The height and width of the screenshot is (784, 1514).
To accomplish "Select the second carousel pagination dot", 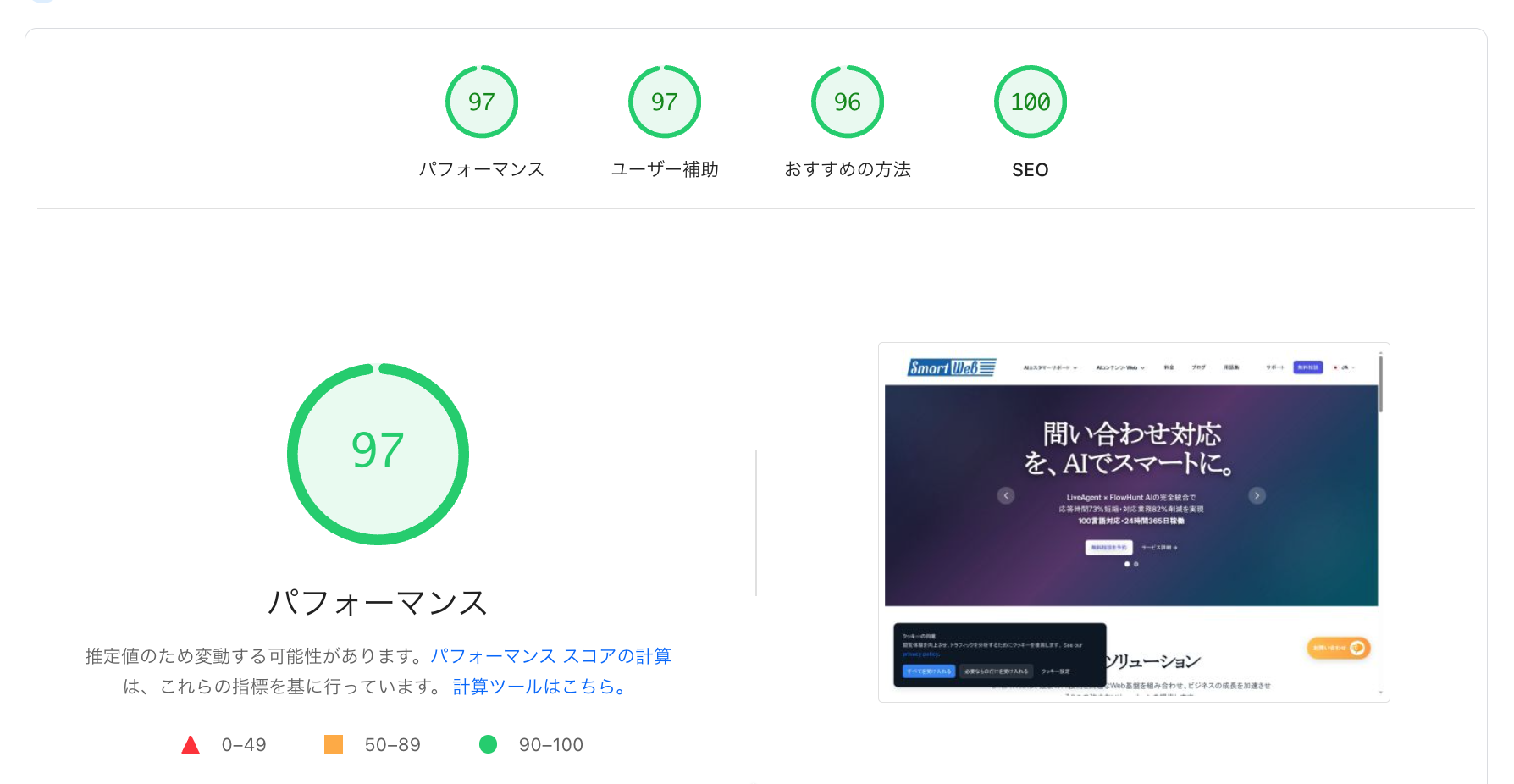I will pos(1136,564).
